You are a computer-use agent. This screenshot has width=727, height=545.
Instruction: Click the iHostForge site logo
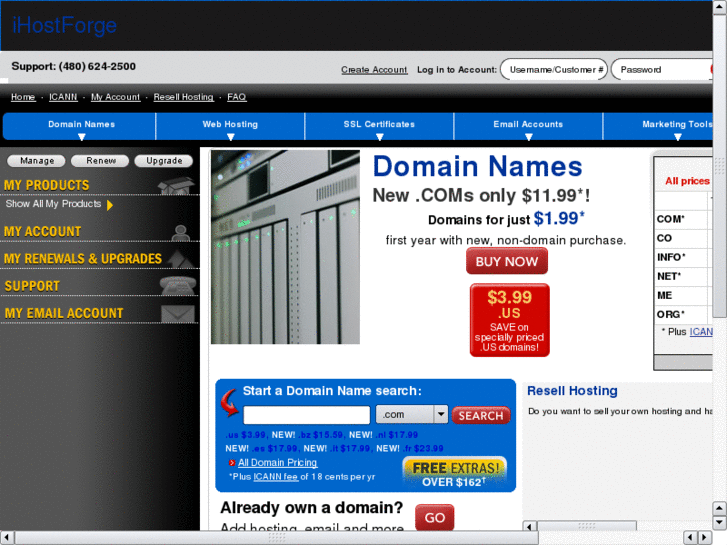click(x=64, y=26)
